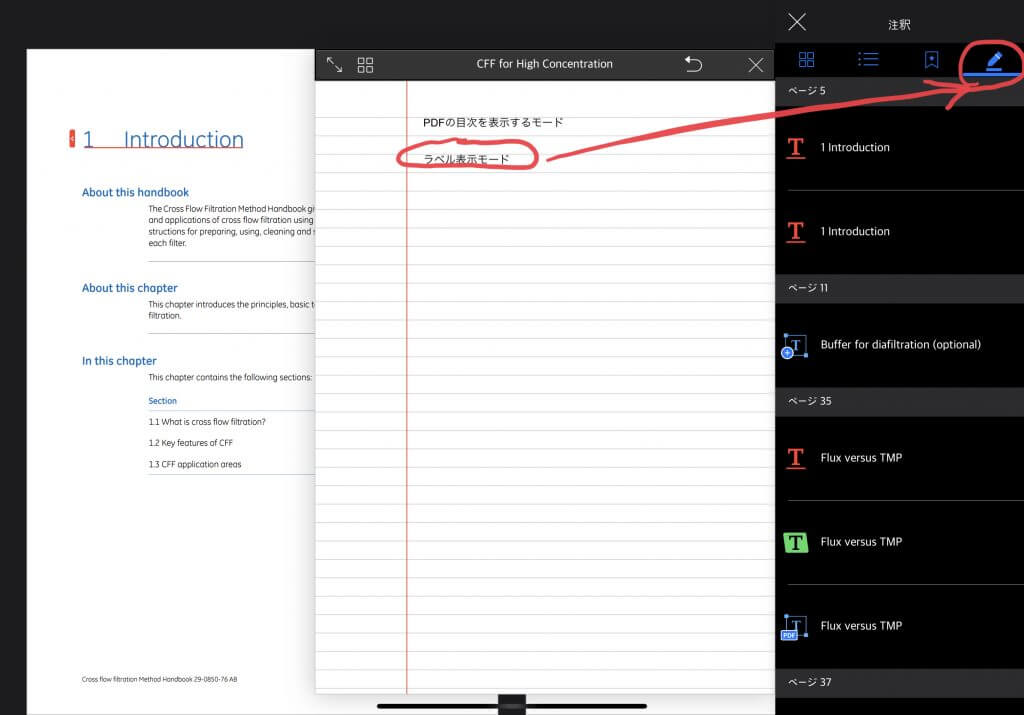Screen dimensions: 1024x715
Task: Click the note line 'ラベル表示モード'
Action: click(466, 159)
